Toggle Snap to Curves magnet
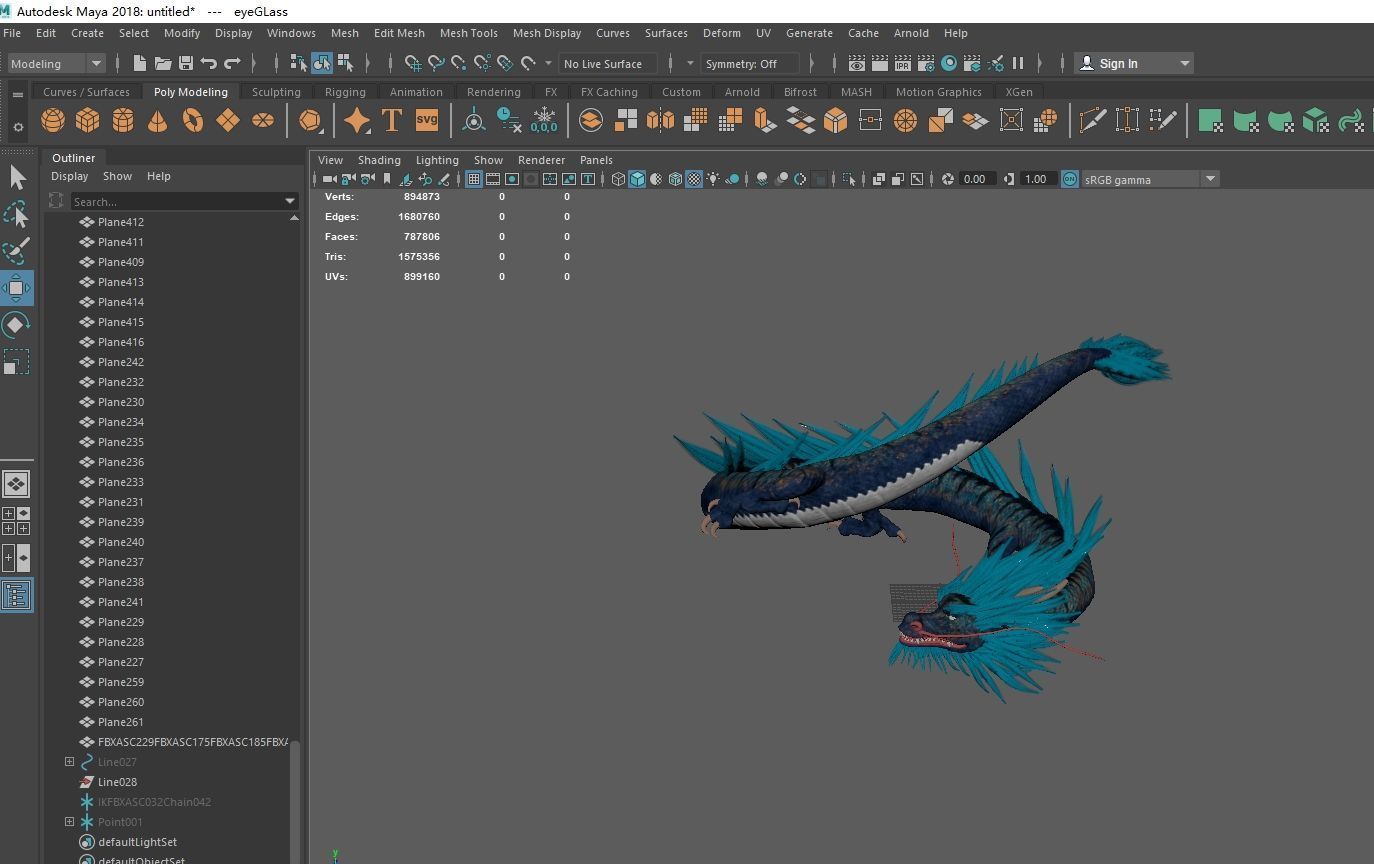The width and height of the screenshot is (1374, 864). [x=435, y=63]
